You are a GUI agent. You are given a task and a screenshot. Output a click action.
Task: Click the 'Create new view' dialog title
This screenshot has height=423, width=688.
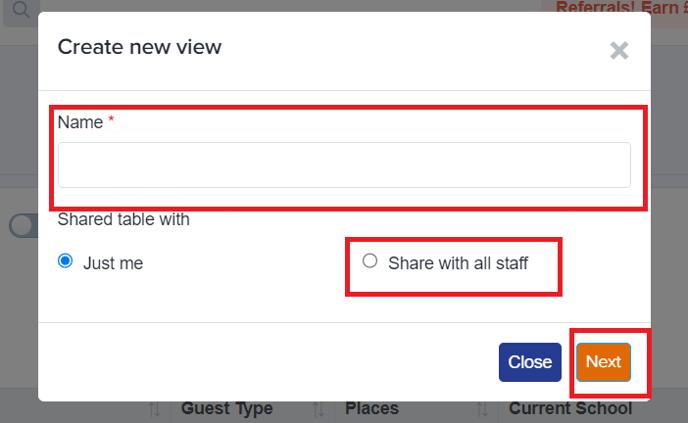pos(140,47)
